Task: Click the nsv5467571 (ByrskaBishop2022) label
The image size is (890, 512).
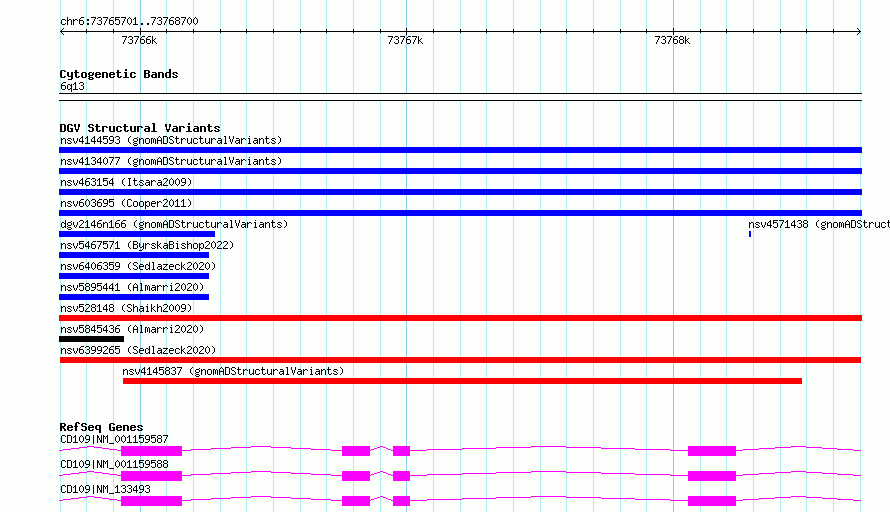Action: coord(147,245)
